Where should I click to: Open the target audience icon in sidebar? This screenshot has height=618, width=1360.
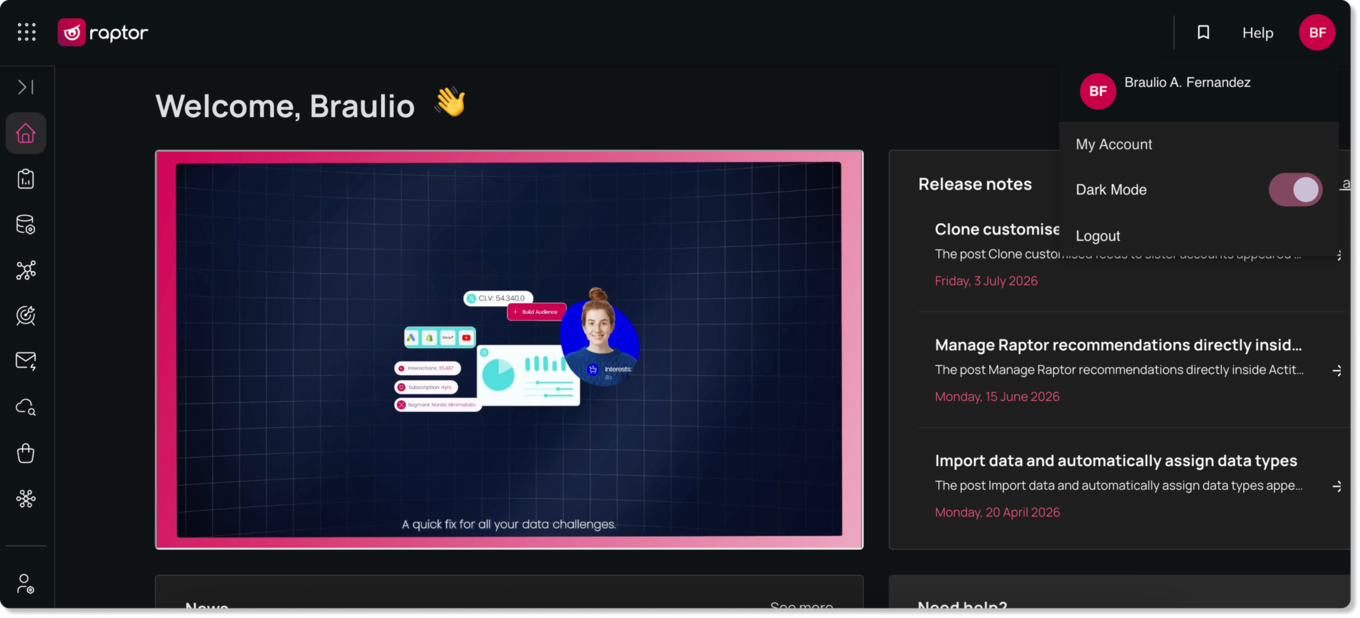(26, 316)
